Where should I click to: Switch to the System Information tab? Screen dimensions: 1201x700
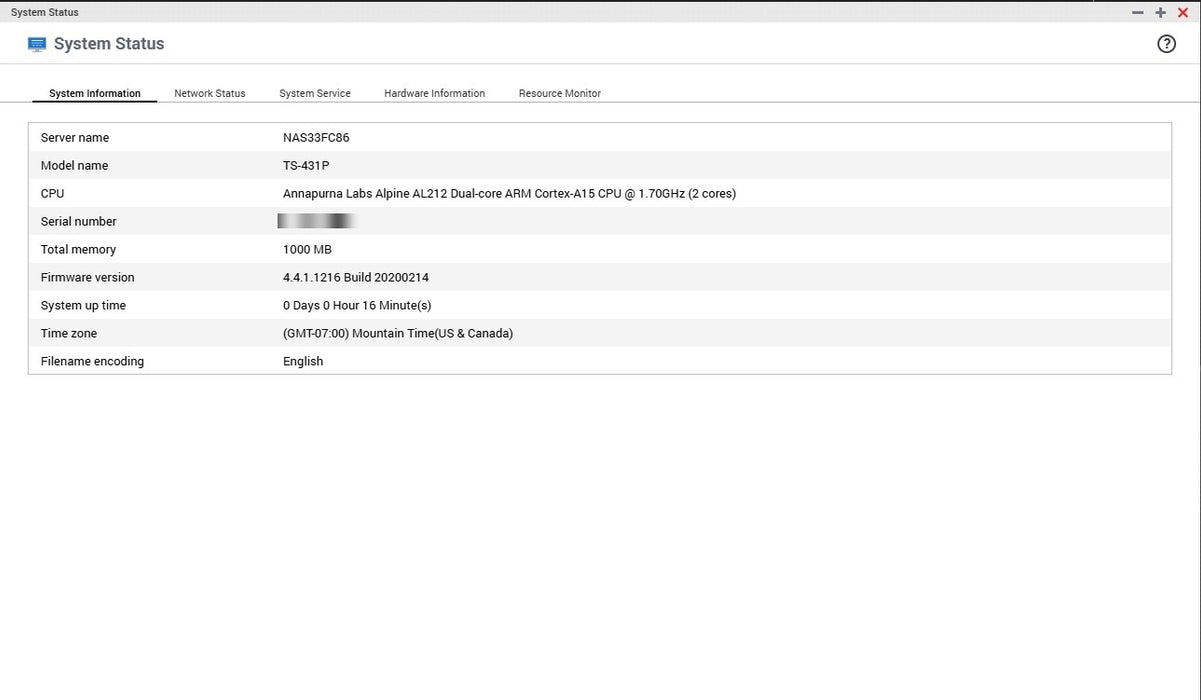[95, 93]
